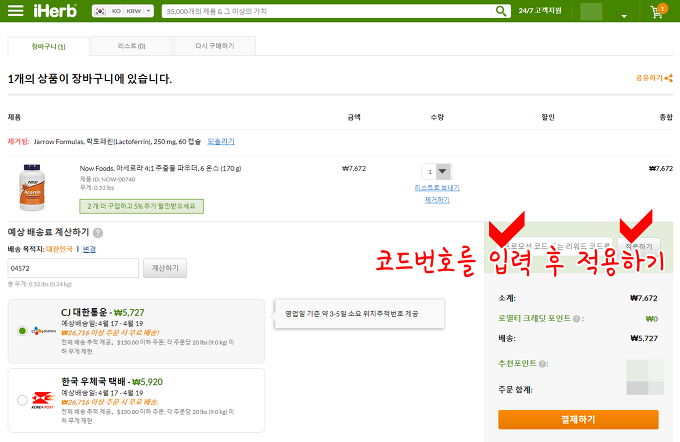Click Jarrow Formulas removed item text
This screenshot has width=680, height=442.
[x=117, y=141]
